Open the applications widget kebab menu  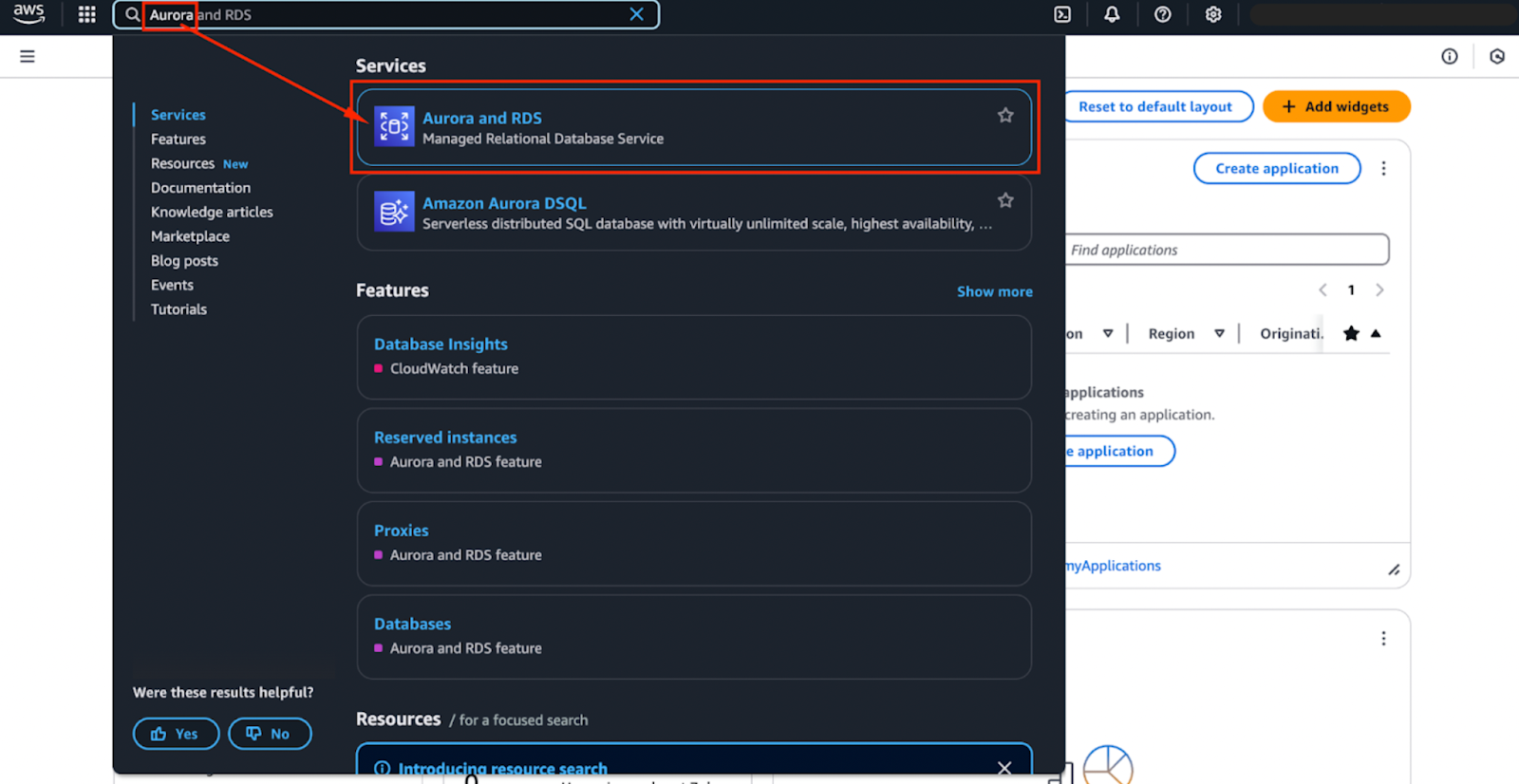pyautogui.click(x=1383, y=168)
